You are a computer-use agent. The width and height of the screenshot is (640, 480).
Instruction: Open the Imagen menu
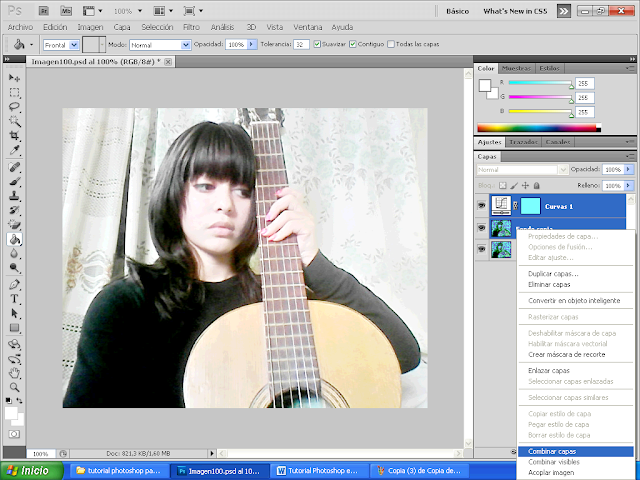click(90, 27)
